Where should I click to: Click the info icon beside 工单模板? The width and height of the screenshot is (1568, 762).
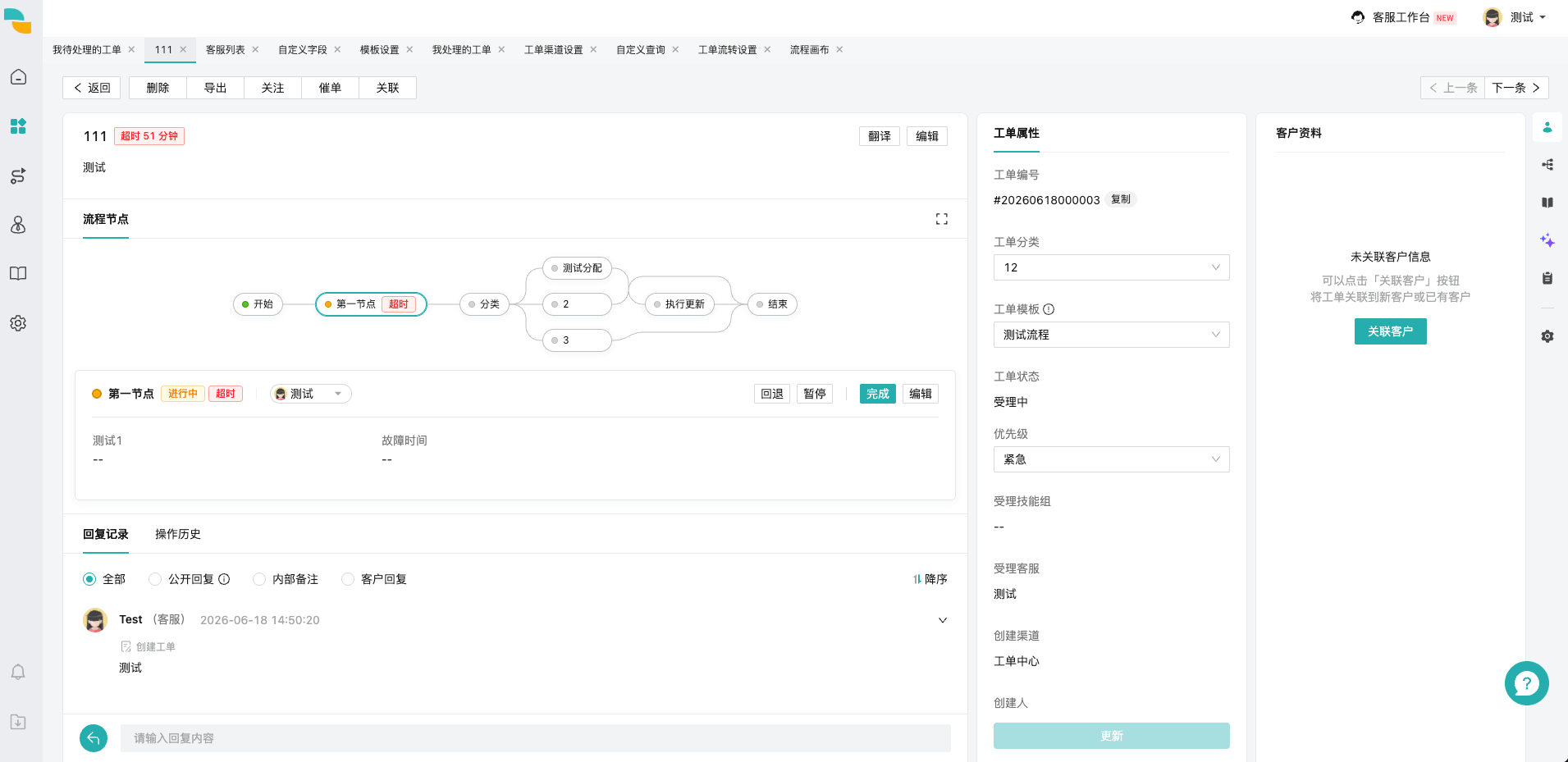1049,309
